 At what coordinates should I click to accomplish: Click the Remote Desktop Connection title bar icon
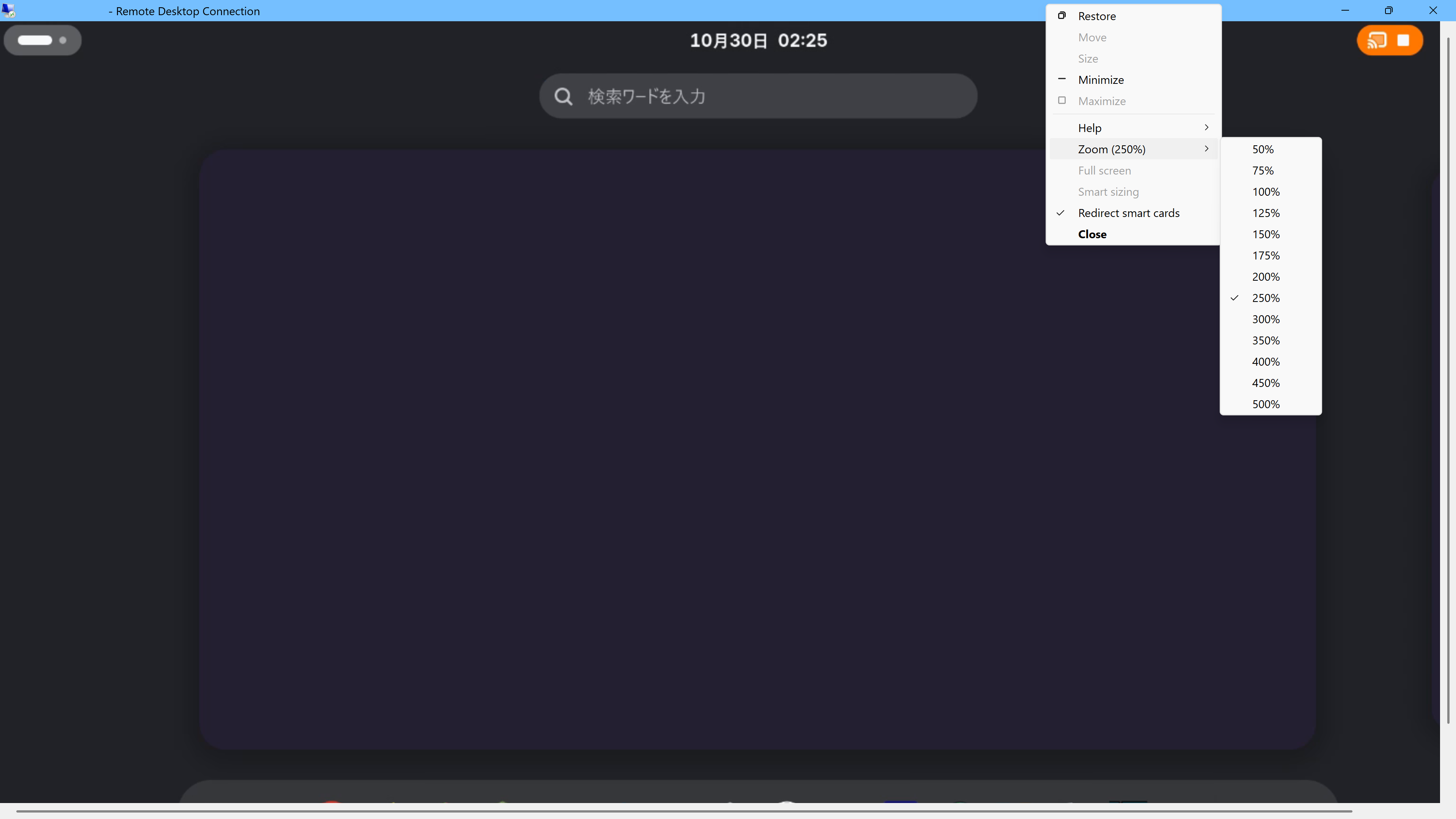tap(8, 11)
